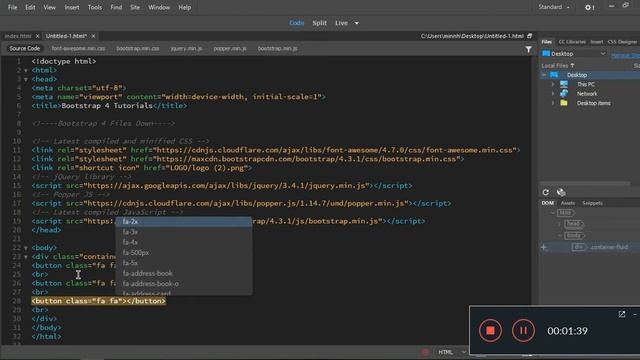Image resolution: width=640 pixels, height=360 pixels.
Task: Stop the screen recording
Action: coord(490,331)
